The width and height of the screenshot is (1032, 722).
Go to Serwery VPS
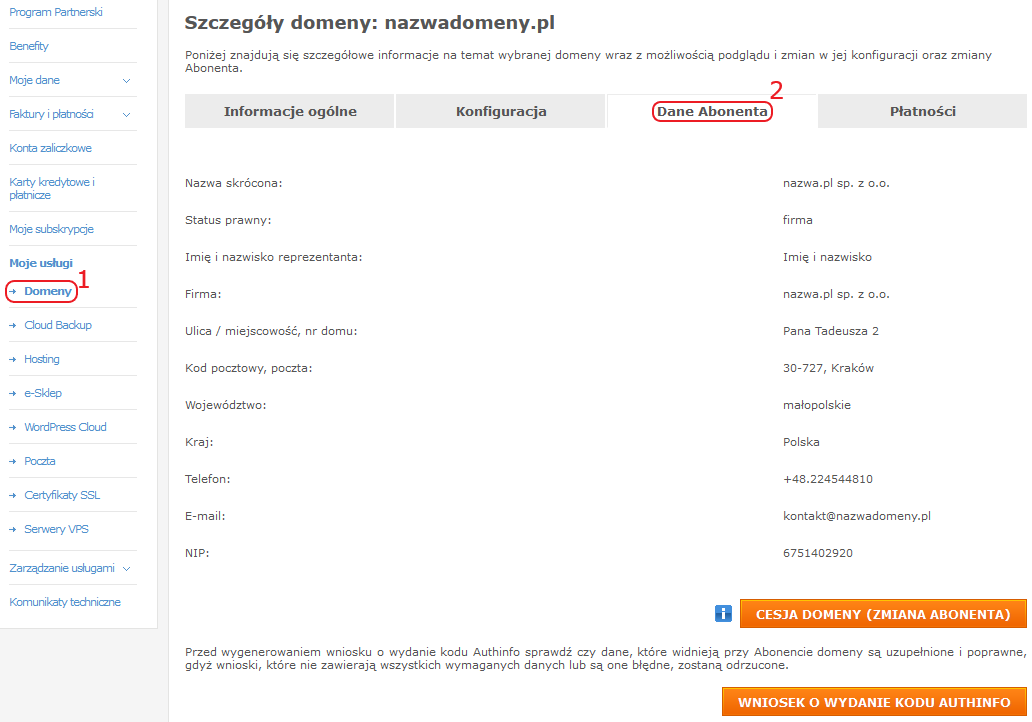[x=56, y=529]
